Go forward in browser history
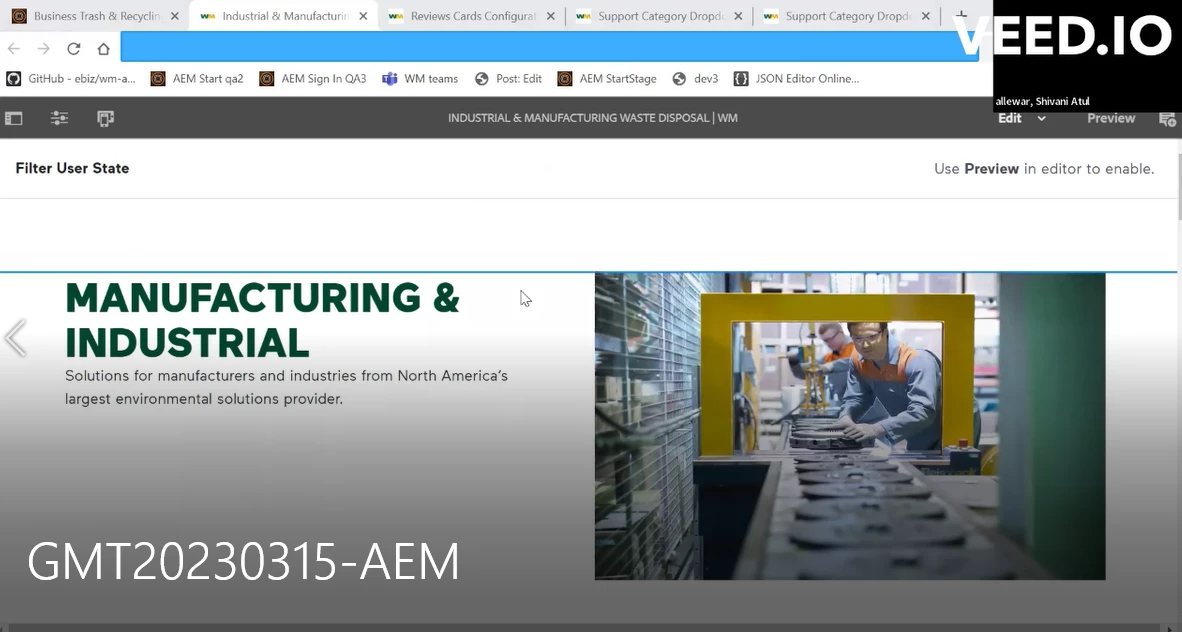 coord(44,48)
